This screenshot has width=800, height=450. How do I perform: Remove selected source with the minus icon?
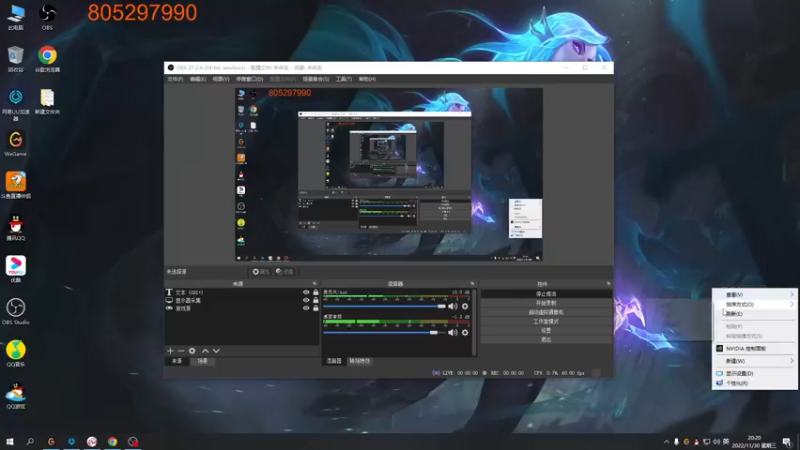(181, 351)
